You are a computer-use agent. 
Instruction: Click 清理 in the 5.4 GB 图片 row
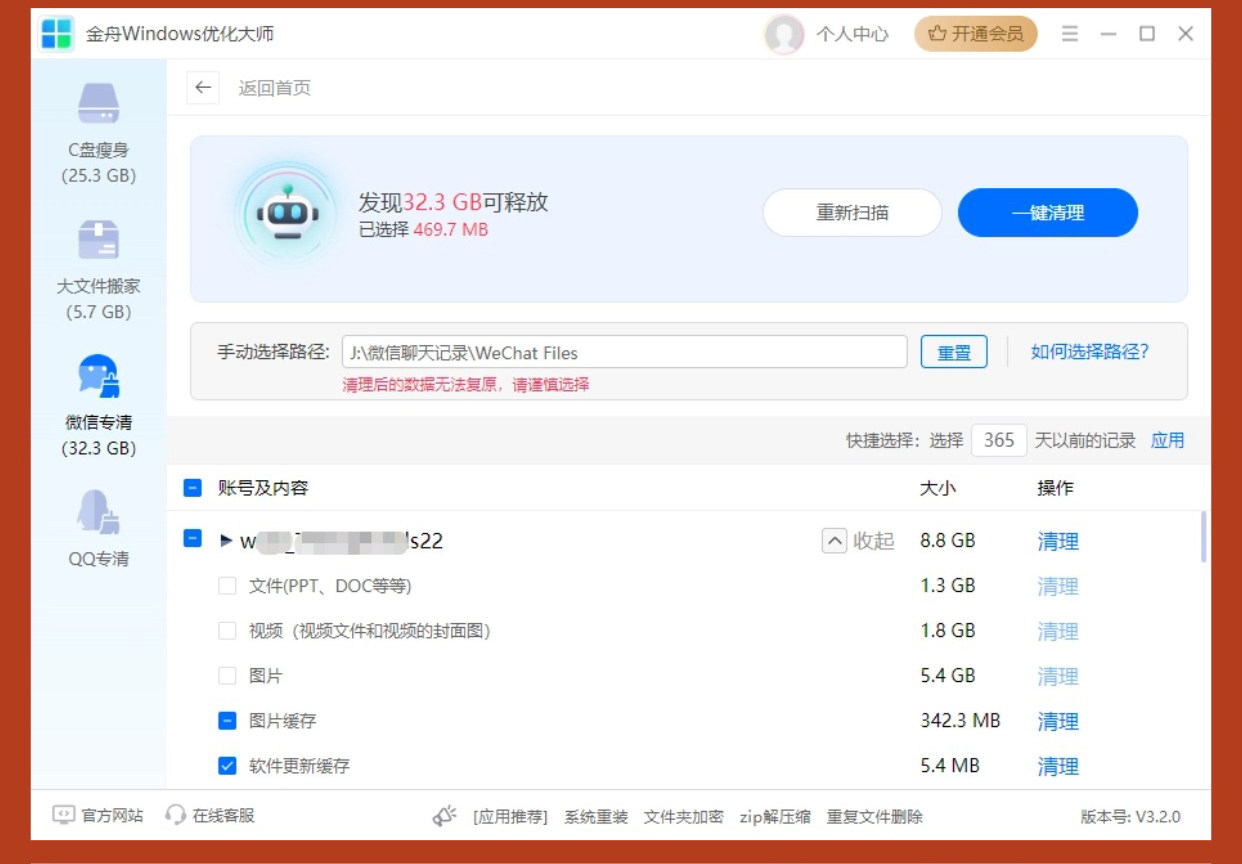point(1058,676)
